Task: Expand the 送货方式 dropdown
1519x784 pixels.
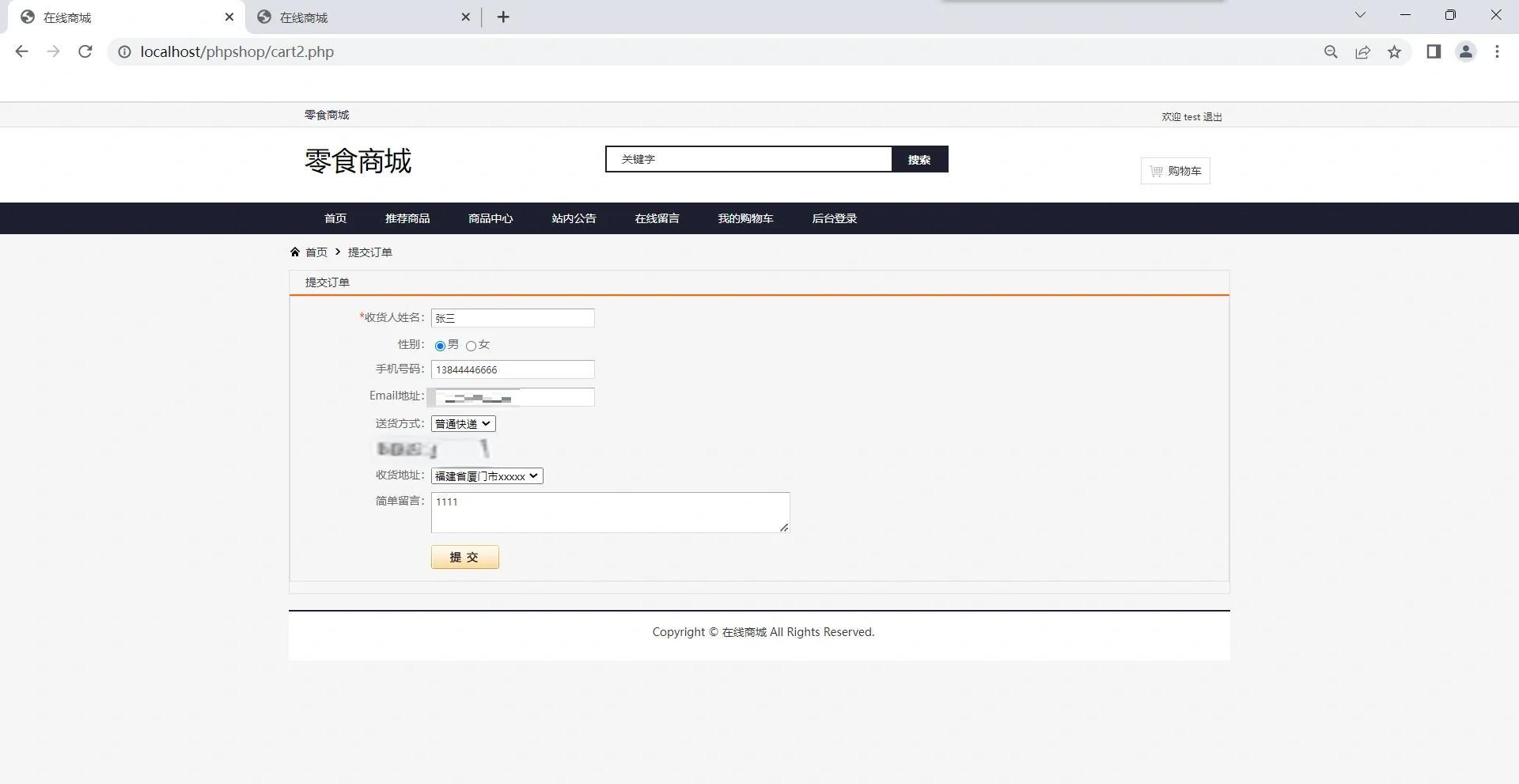Action: pyautogui.click(x=464, y=424)
